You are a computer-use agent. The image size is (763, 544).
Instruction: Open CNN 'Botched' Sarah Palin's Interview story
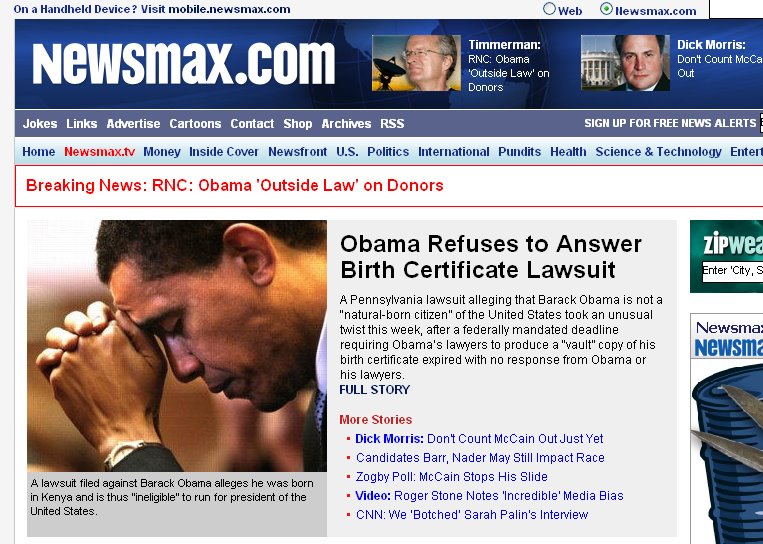pos(472,515)
